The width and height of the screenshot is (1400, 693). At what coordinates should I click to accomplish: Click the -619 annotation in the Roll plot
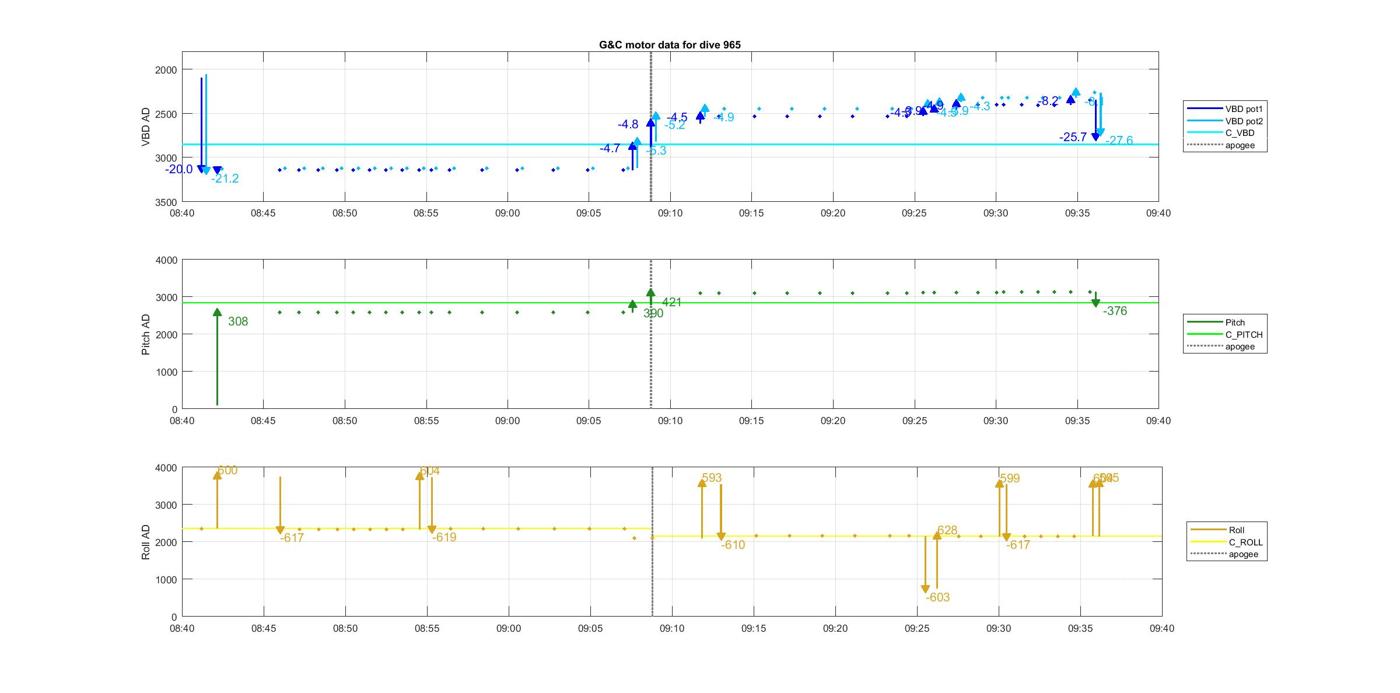tap(444, 537)
